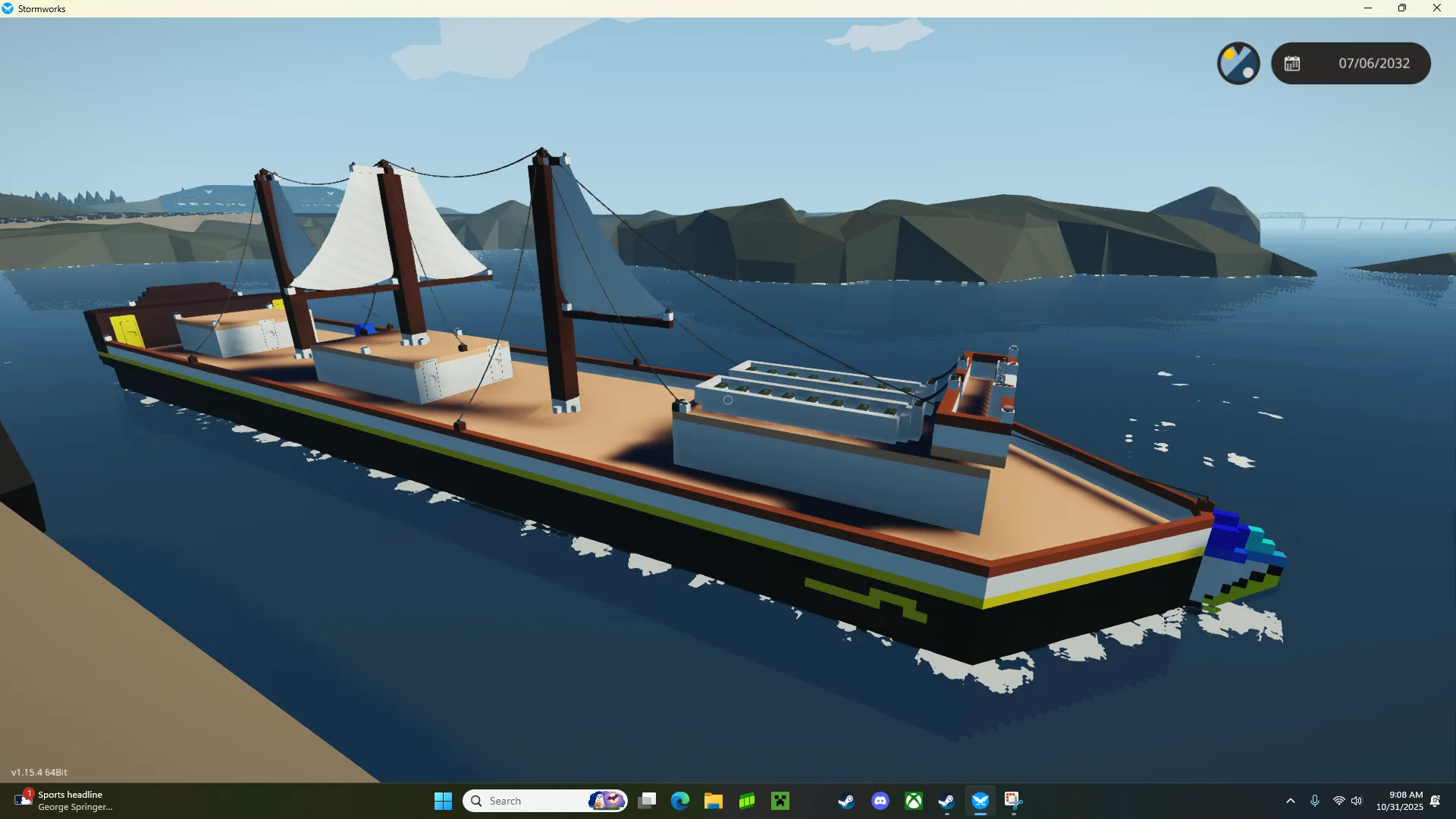Click the 07/06/2032 date display

point(1373,64)
